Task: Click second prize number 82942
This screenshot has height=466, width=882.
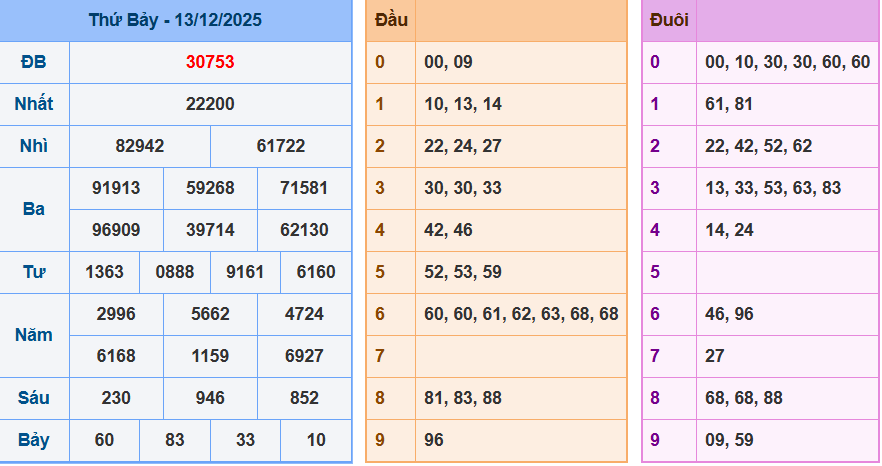Action: [x=140, y=146]
